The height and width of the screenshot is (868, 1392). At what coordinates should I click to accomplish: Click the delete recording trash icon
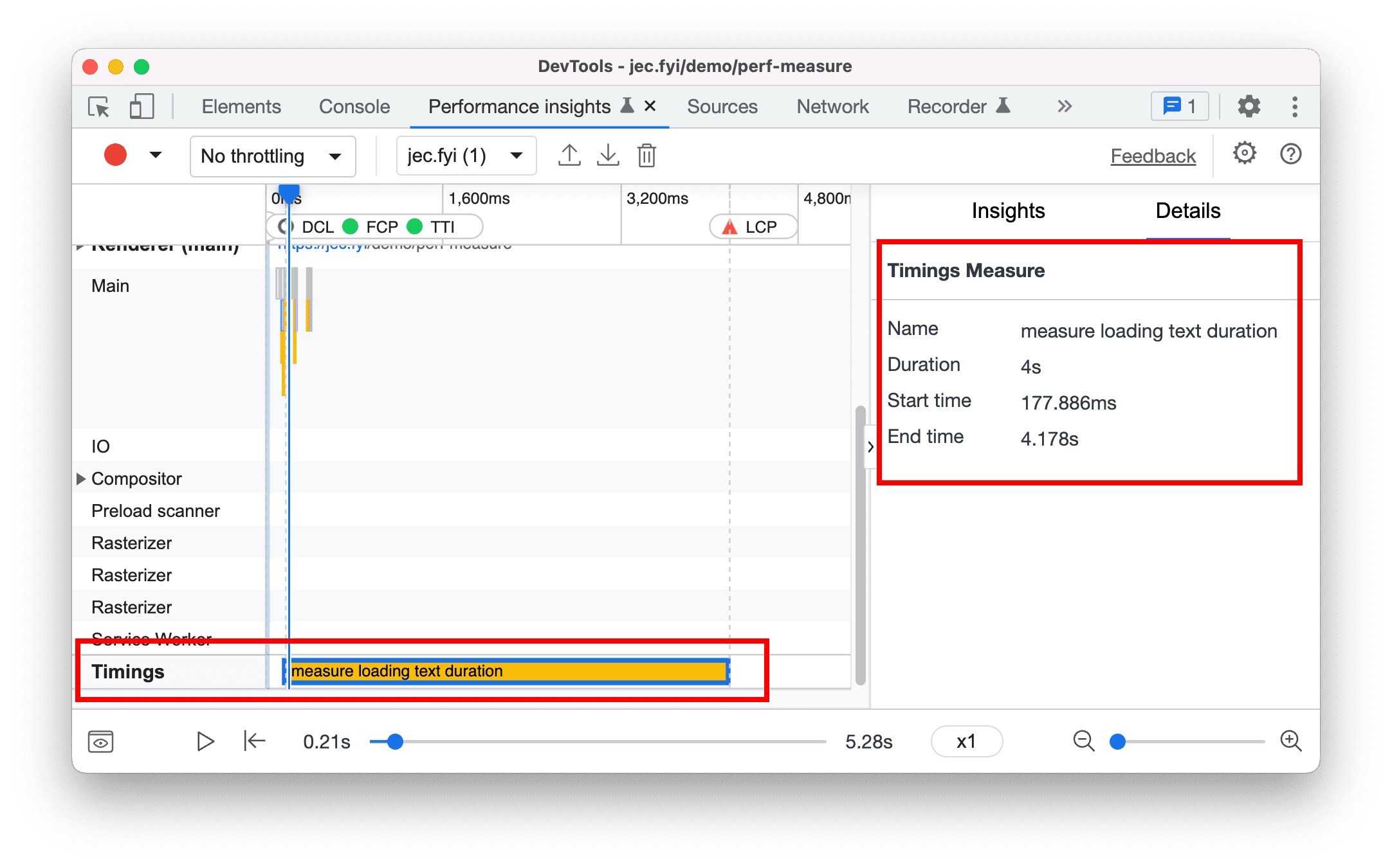[x=648, y=155]
